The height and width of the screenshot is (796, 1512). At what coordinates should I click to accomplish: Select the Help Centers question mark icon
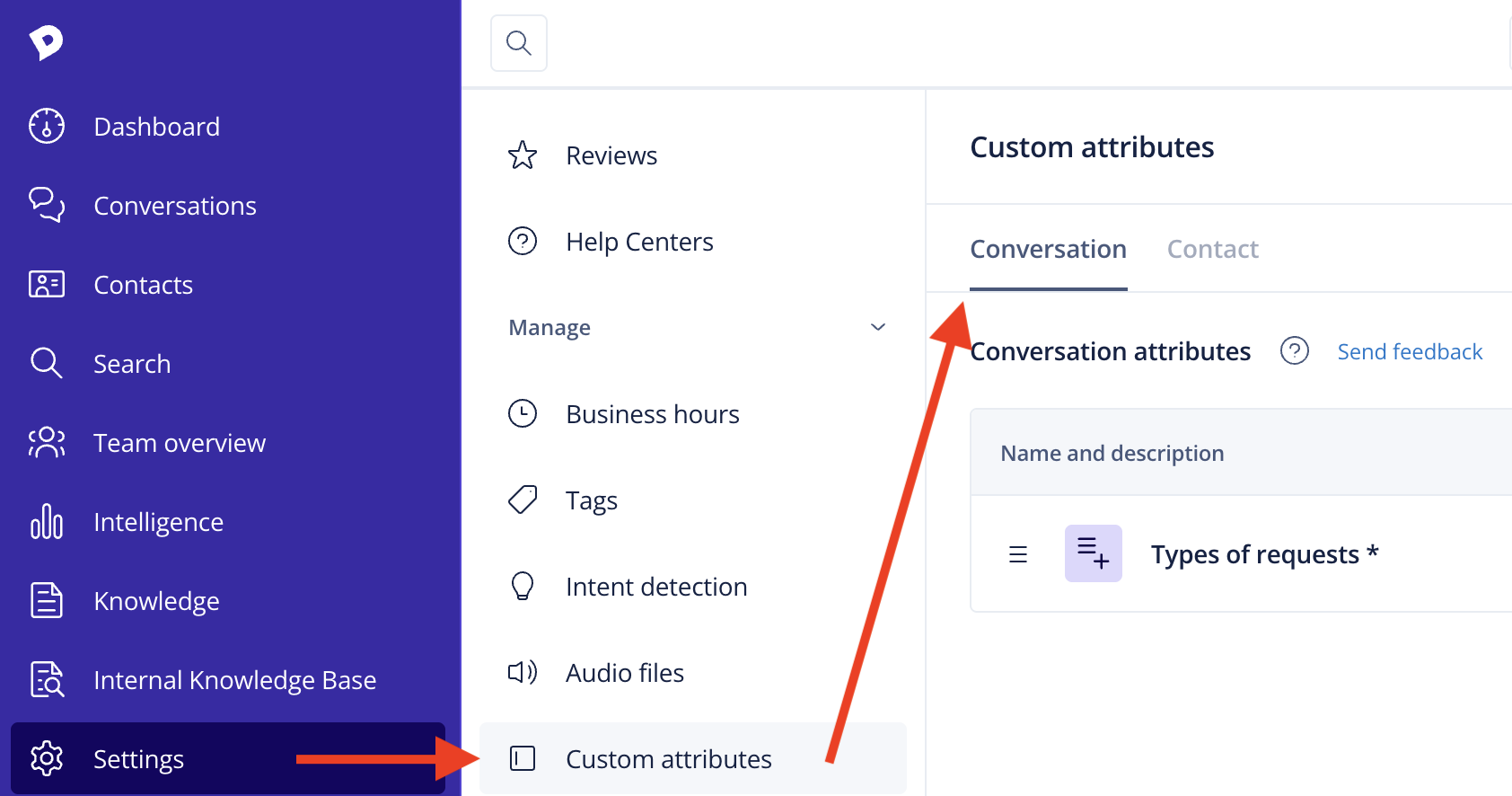pos(523,241)
